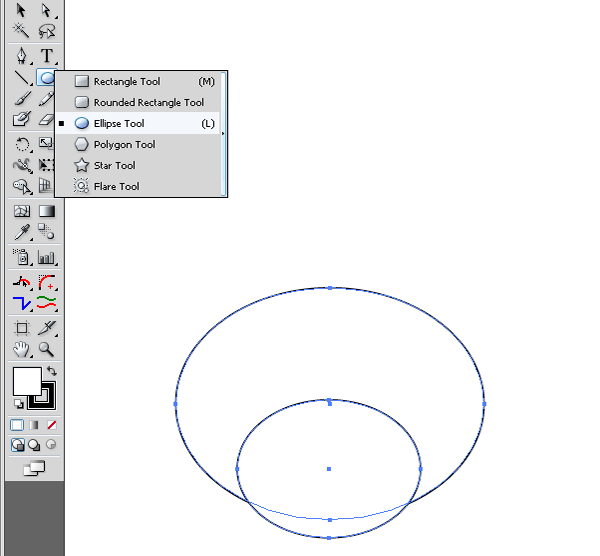The height and width of the screenshot is (556, 600).
Task: Select the Line Segment tool
Action: pyautogui.click(x=21, y=78)
